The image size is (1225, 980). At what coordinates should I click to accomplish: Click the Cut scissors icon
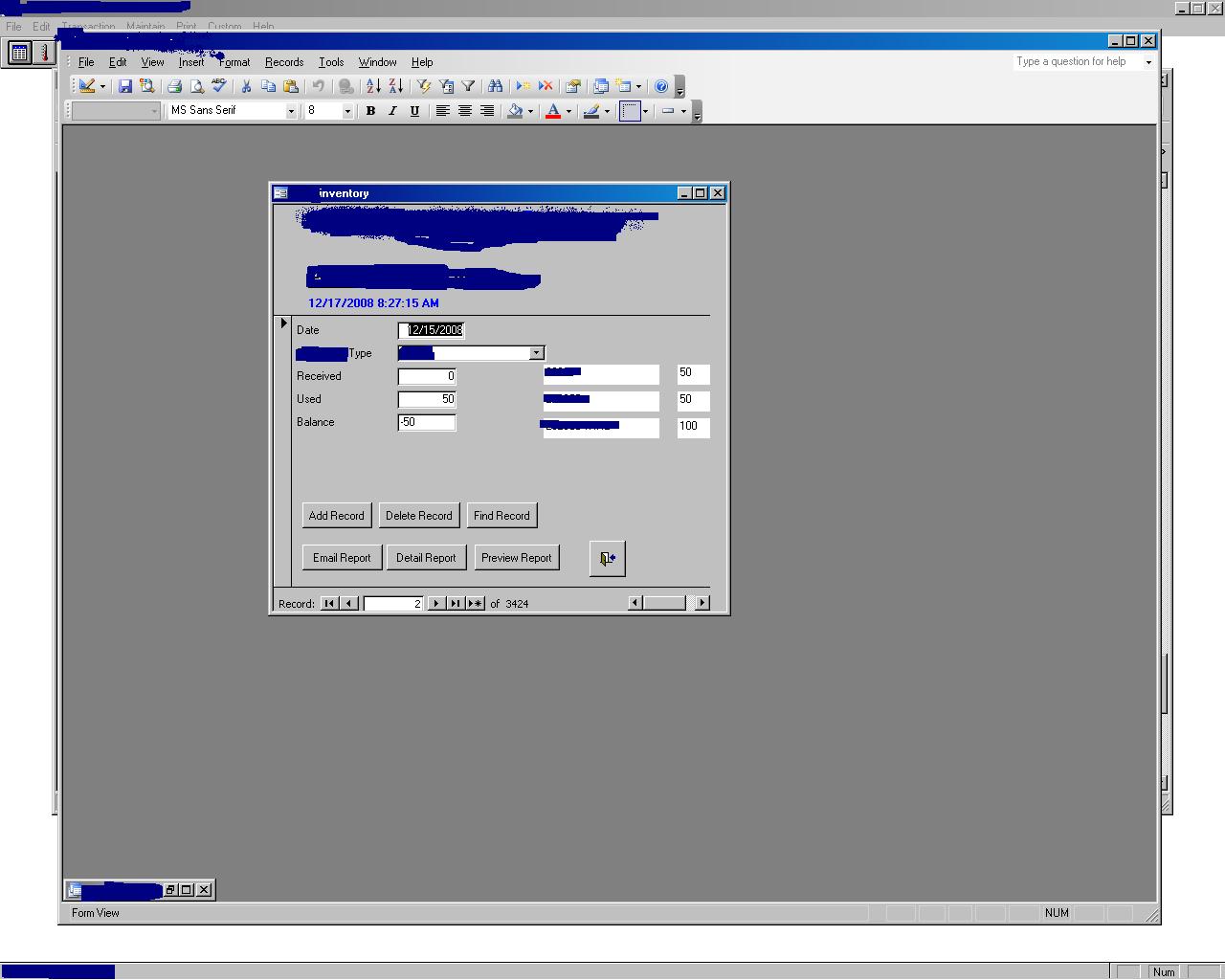coord(246,86)
